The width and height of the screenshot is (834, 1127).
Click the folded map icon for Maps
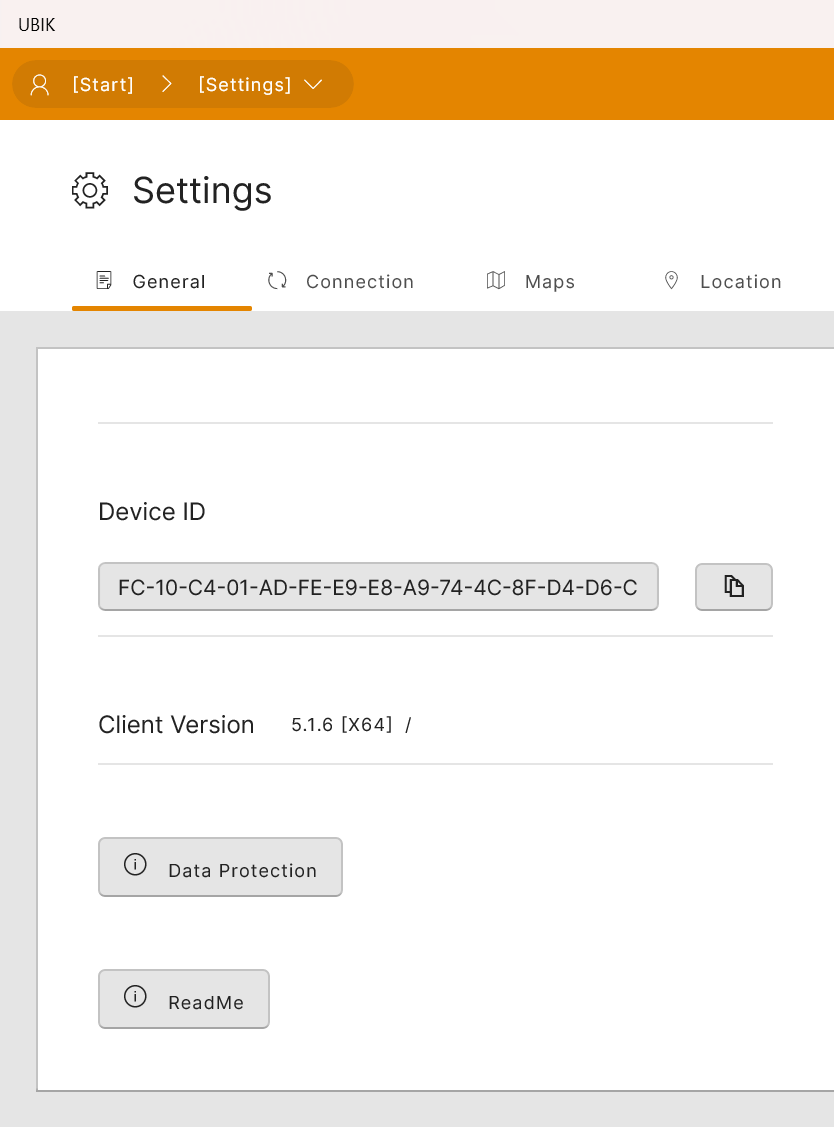[x=496, y=281]
